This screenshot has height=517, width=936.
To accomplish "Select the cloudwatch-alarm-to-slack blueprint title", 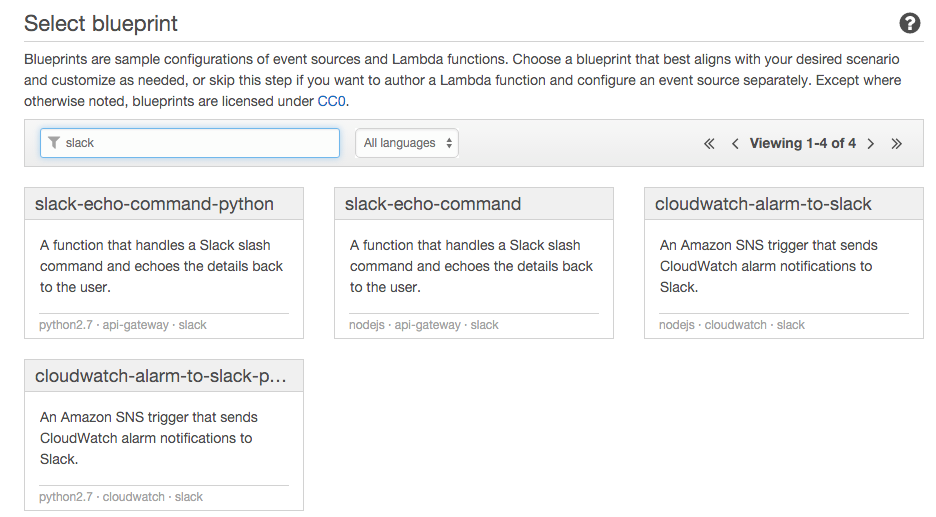I will click(x=763, y=204).
